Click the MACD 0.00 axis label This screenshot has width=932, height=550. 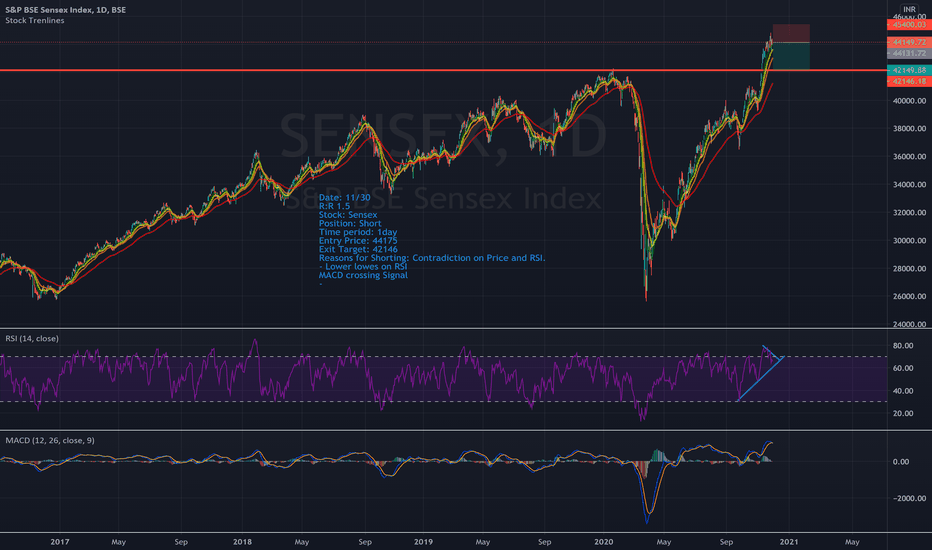pos(900,461)
